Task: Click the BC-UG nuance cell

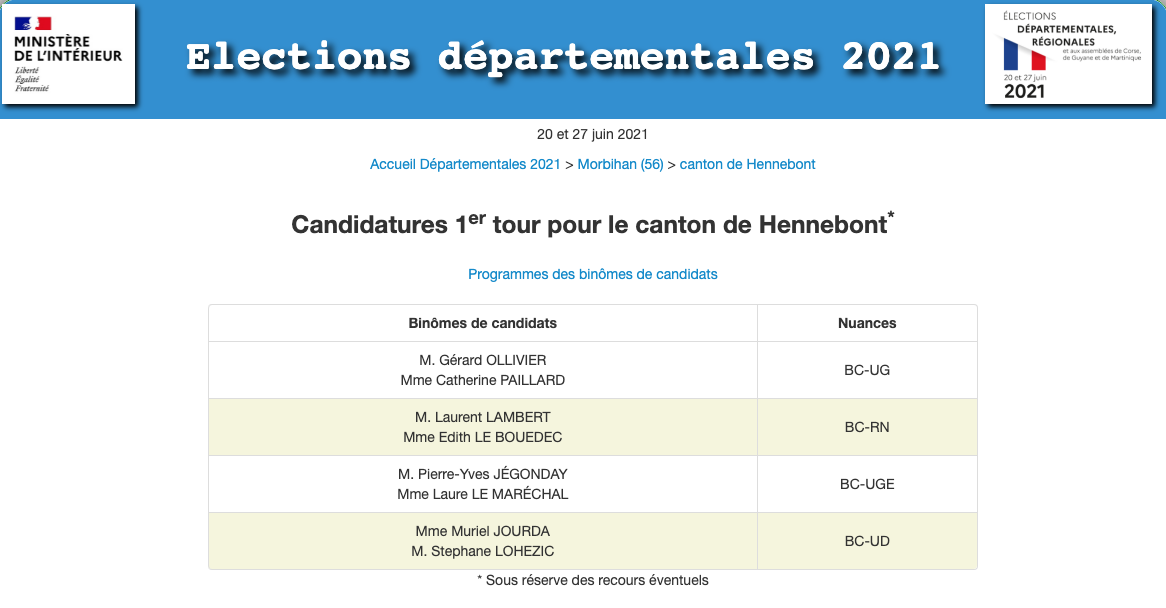Action: click(867, 370)
